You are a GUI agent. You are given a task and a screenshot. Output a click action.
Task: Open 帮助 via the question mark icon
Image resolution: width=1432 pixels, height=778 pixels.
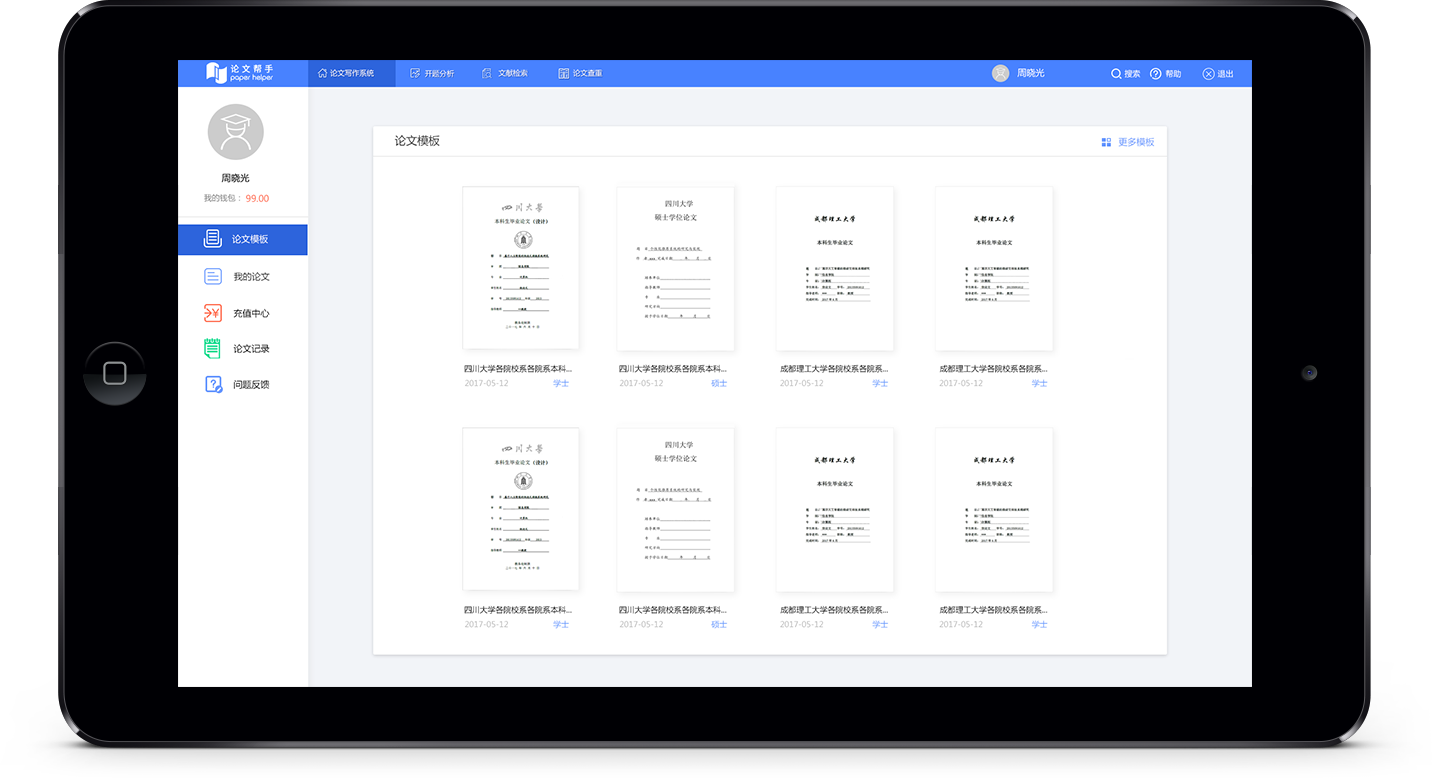(1155, 74)
